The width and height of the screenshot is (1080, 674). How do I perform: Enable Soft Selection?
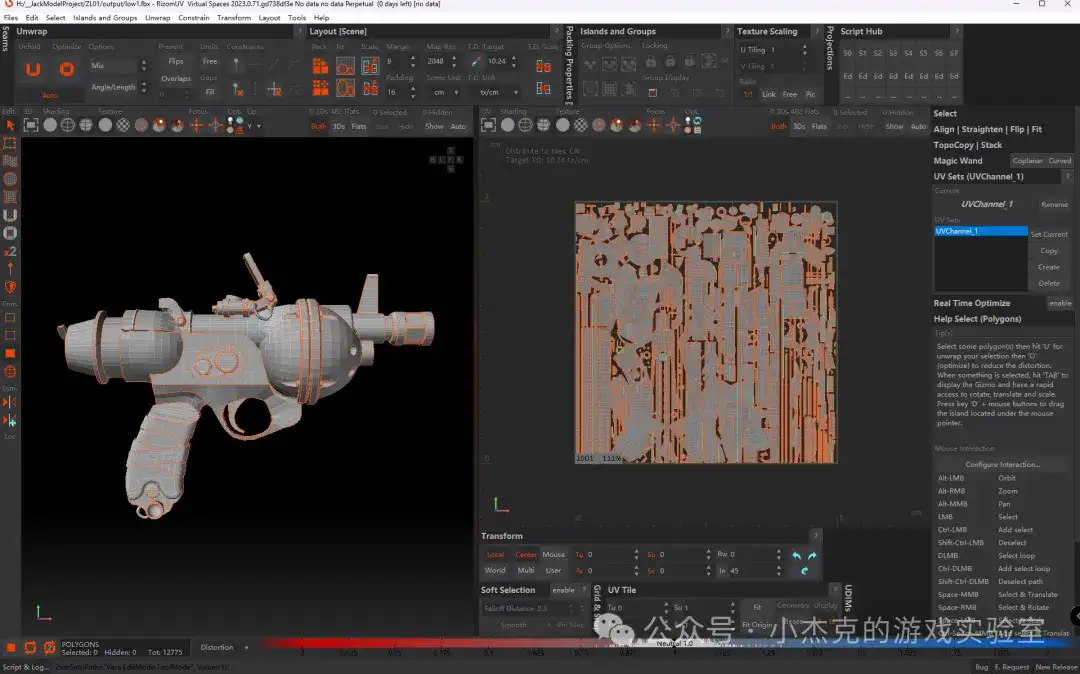564,590
